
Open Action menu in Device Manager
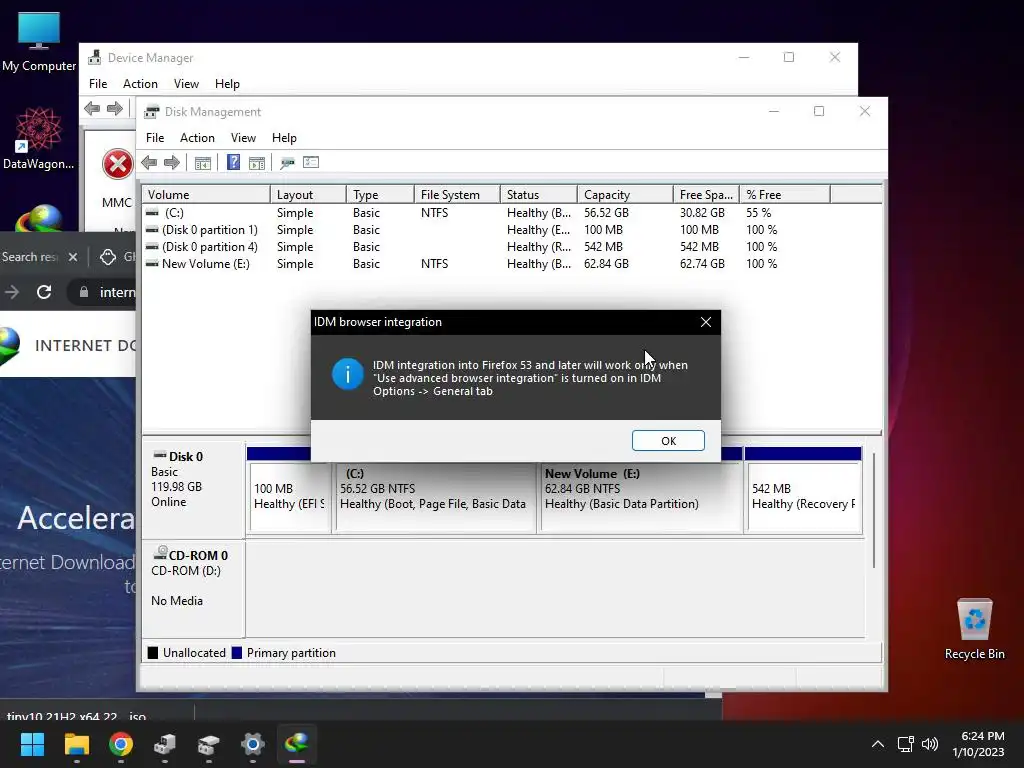point(140,84)
